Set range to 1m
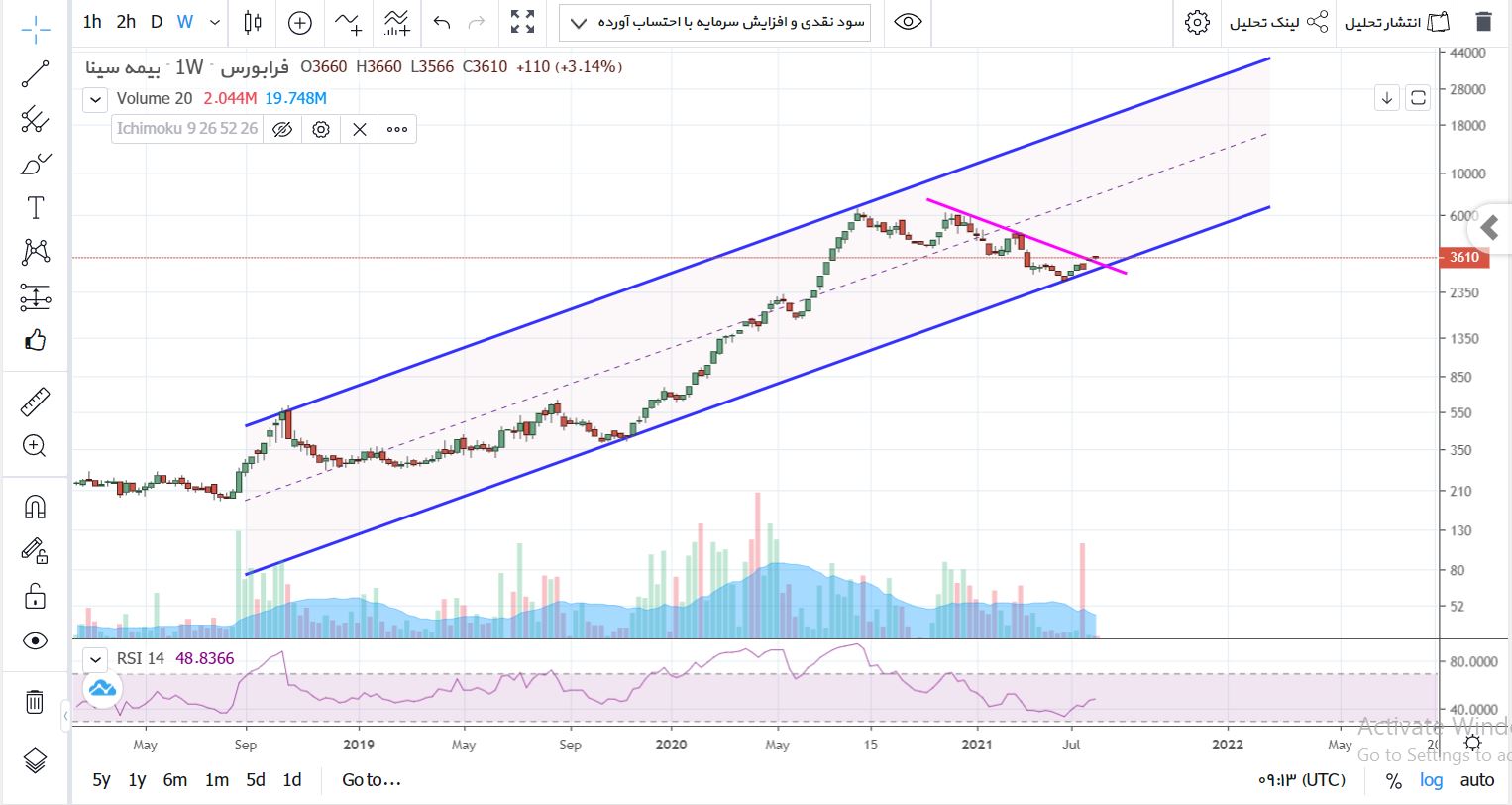 (217, 780)
